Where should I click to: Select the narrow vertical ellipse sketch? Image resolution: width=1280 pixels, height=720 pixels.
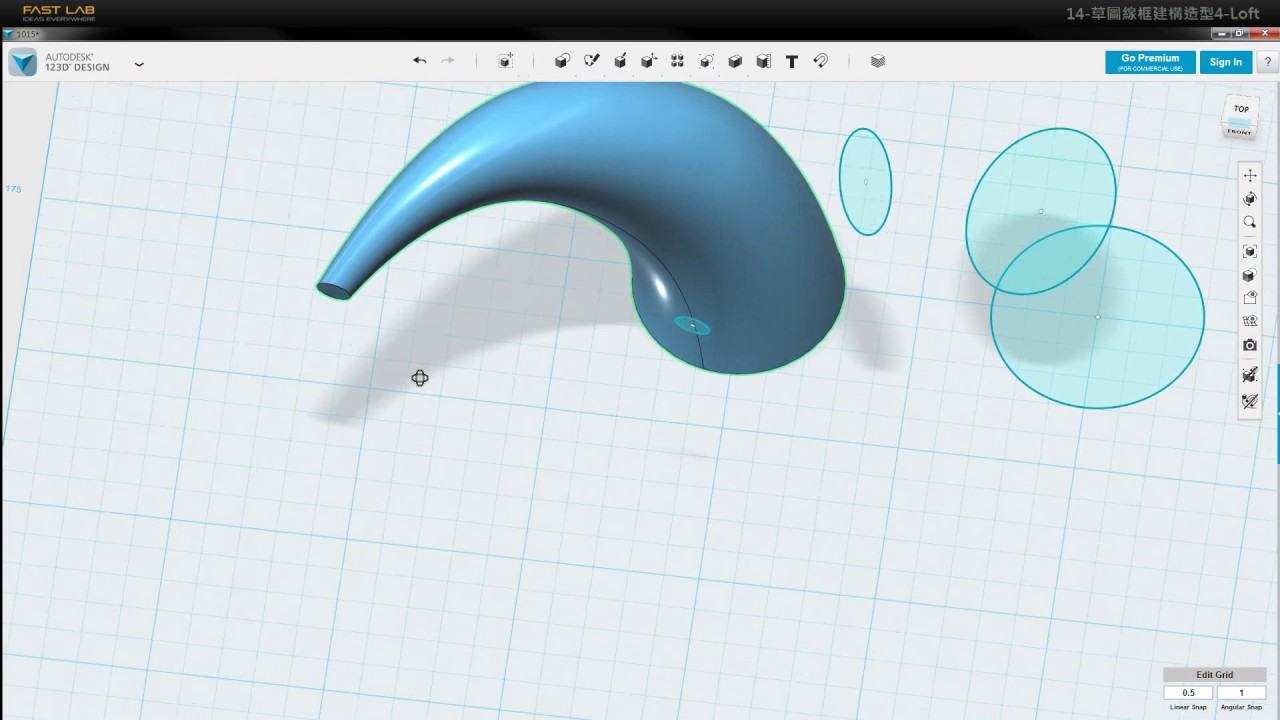pyautogui.click(x=865, y=182)
